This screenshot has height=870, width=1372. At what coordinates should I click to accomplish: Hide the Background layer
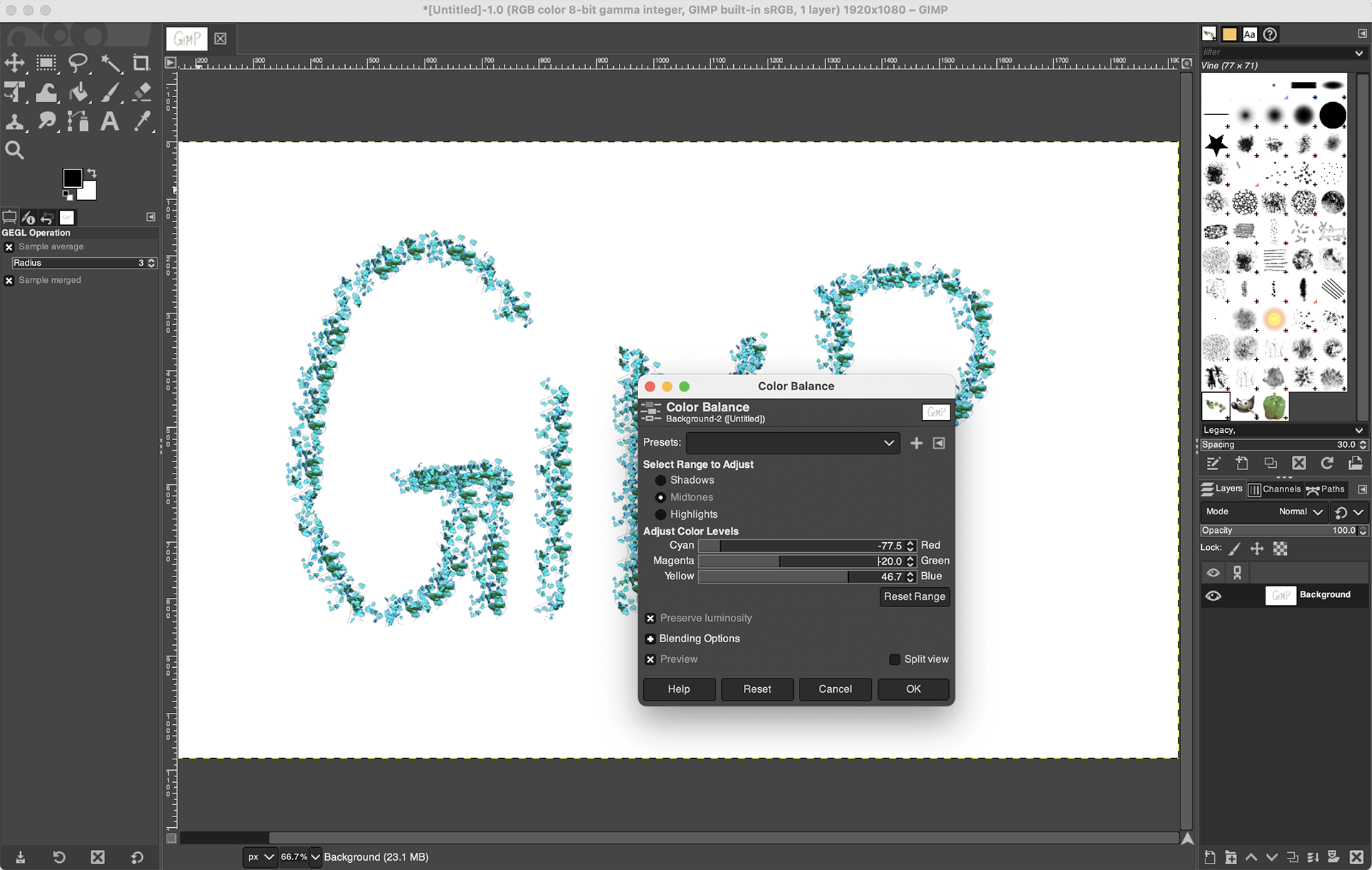pos(1213,595)
